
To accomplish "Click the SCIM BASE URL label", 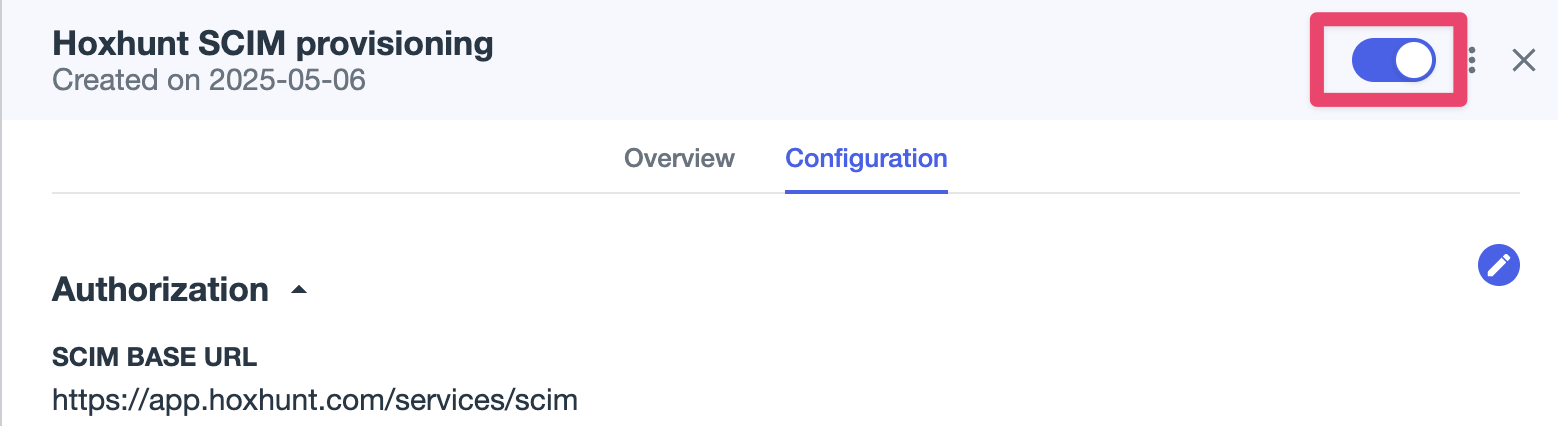I will (155, 355).
